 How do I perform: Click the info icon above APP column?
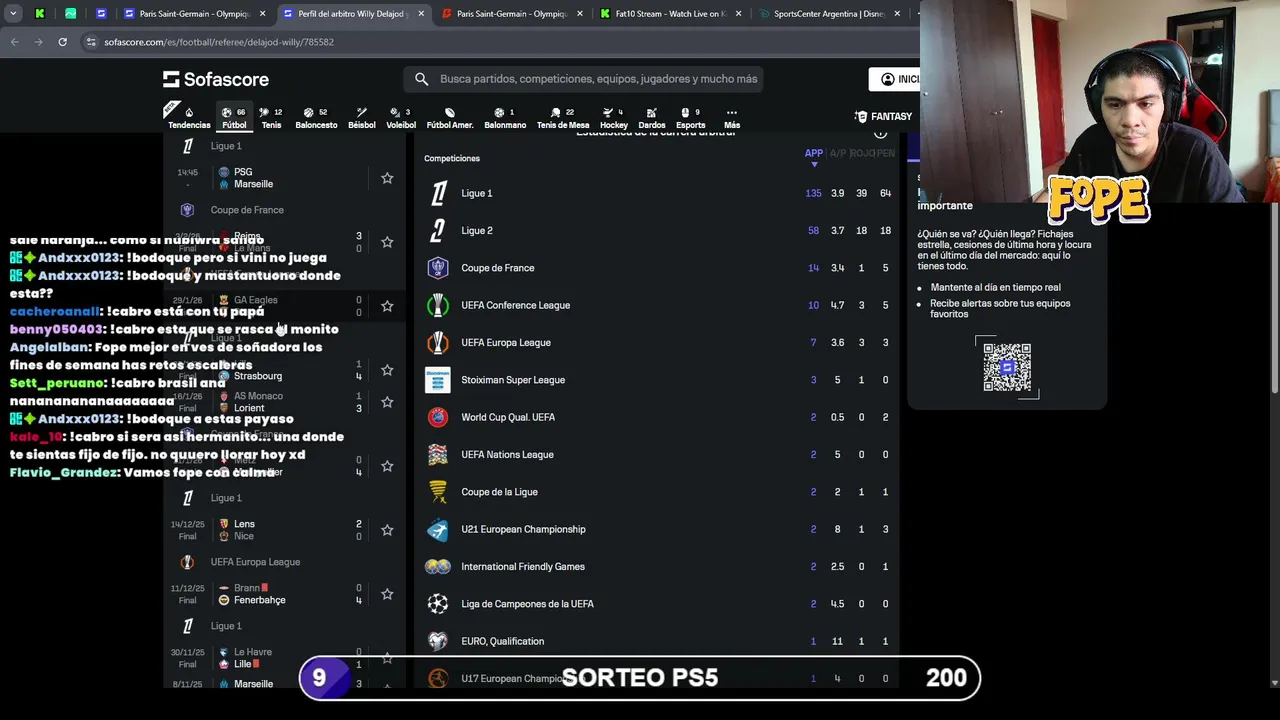880,133
